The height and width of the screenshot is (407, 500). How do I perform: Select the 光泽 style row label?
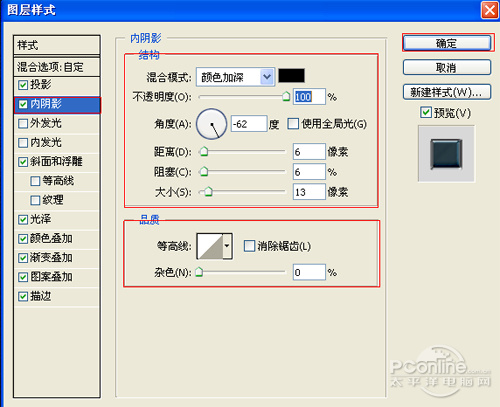point(41,219)
